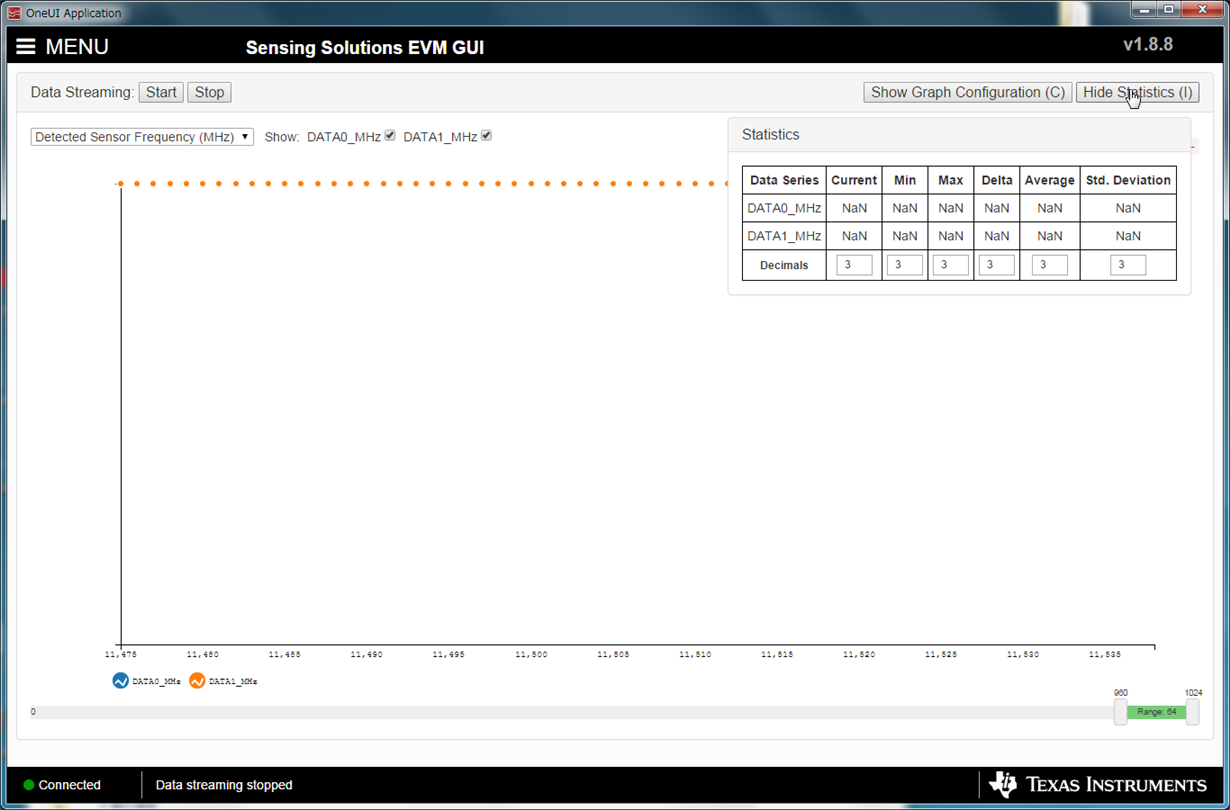Click the green Range: 64 slider bar
1230x810 pixels.
1156,712
